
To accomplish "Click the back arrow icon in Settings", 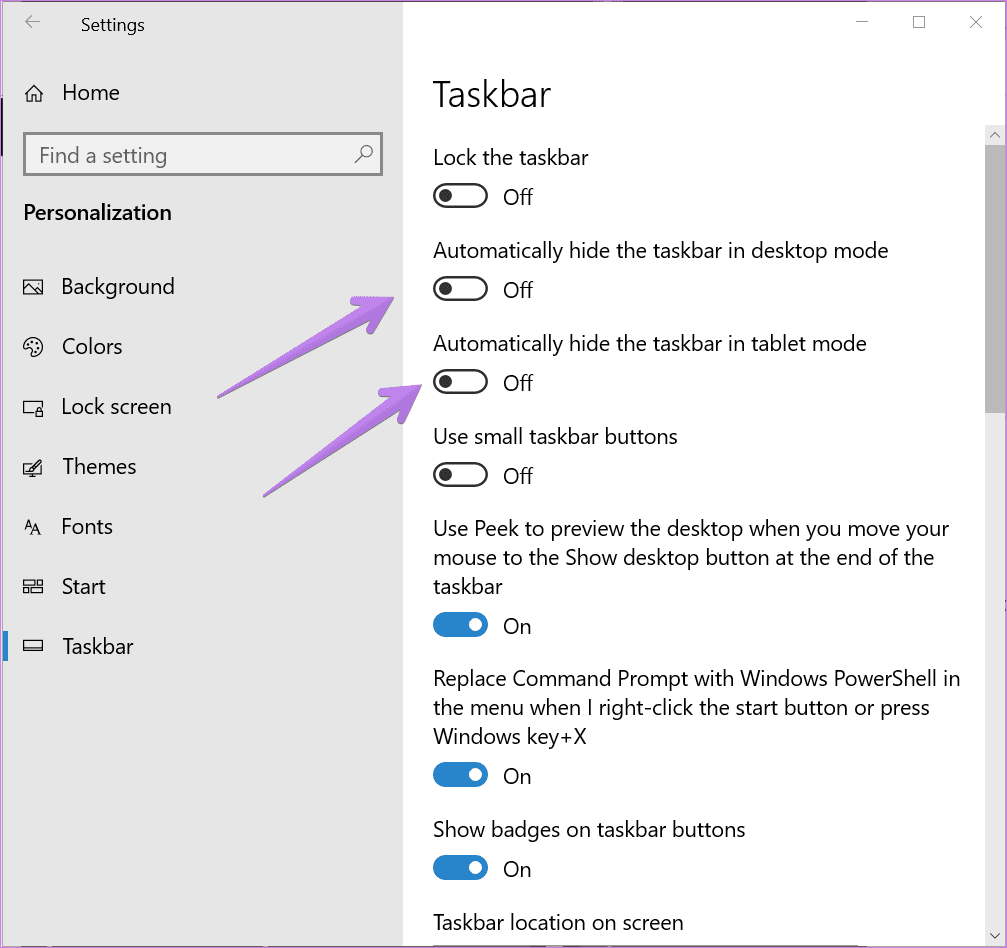I will pyautogui.click(x=33, y=23).
